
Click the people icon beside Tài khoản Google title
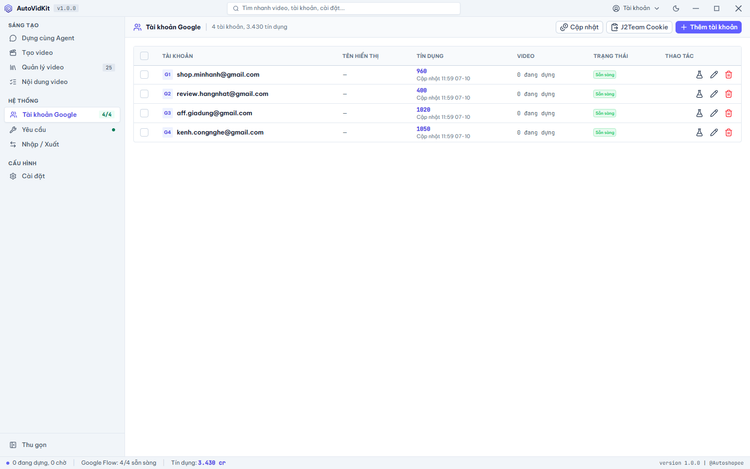137,27
